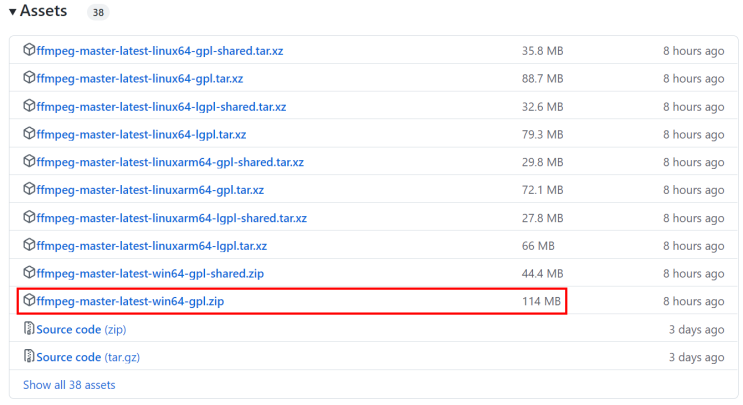Click package icon for win64-gpl.zip
Screen dimensions: 743x405
29,300
